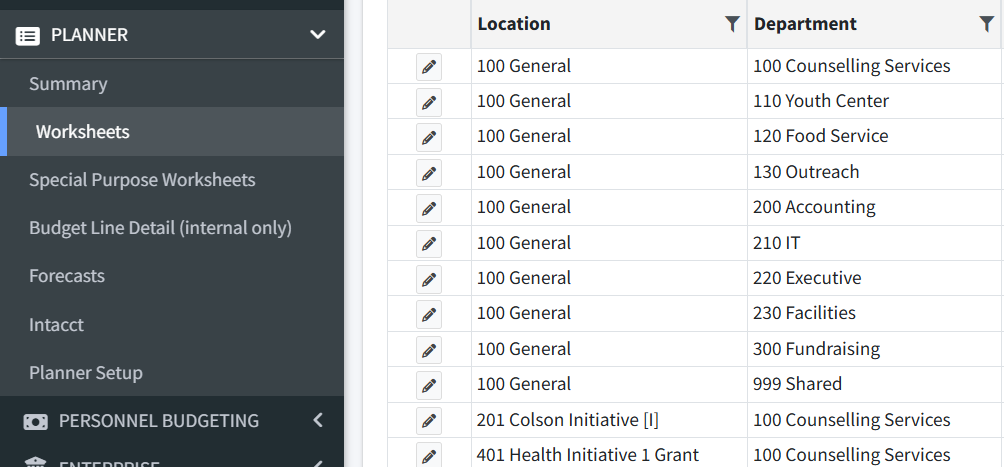Select '100 General' in the Youth Center row
The height and width of the screenshot is (467, 1004).
point(609,101)
